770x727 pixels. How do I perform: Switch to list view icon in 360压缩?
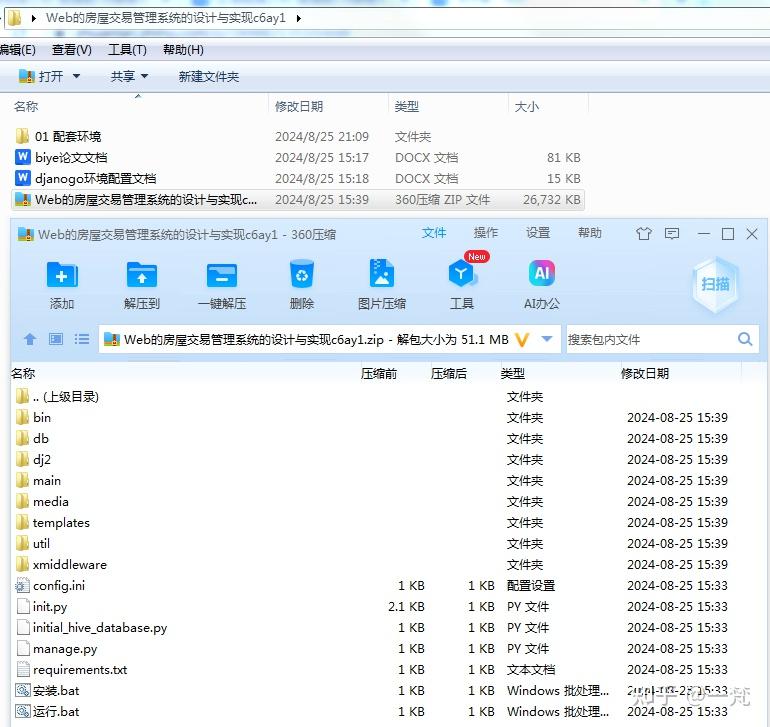(x=82, y=339)
